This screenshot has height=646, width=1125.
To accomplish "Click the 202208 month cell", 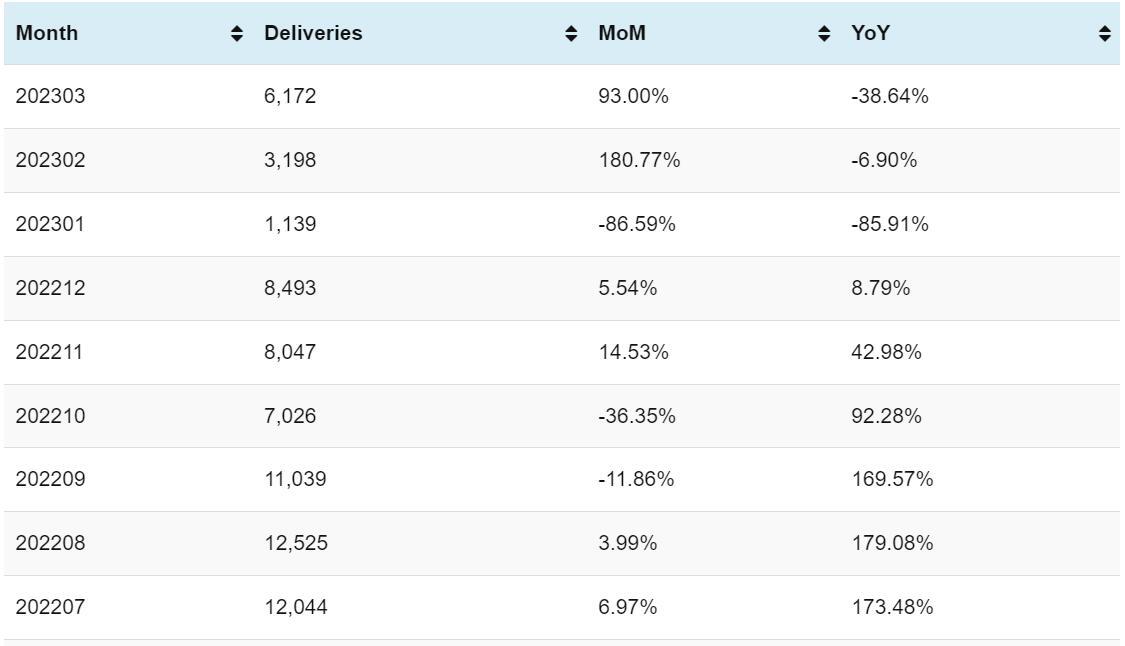I will (x=50, y=543).
